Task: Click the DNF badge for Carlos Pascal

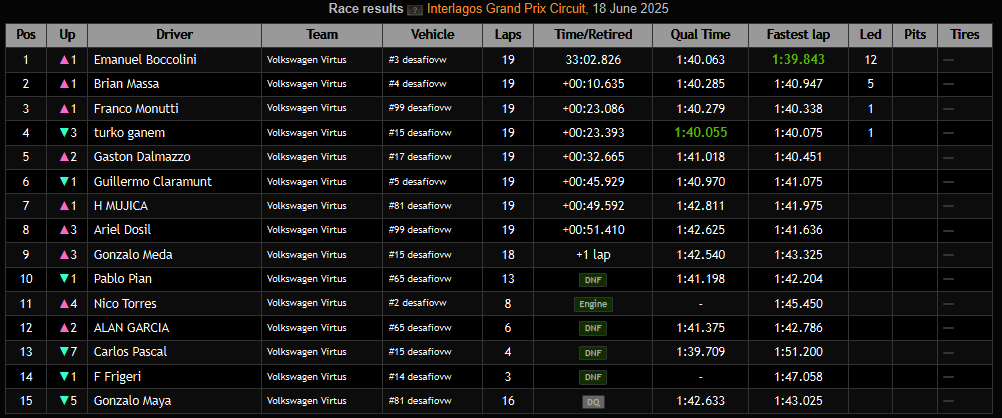Action: coord(593,352)
